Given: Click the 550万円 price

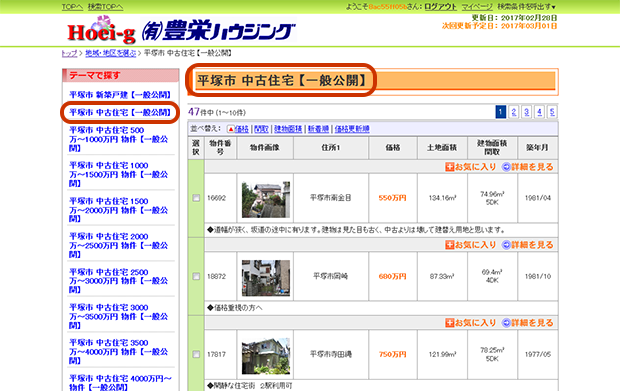Looking at the screenshot, I should [x=392, y=198].
